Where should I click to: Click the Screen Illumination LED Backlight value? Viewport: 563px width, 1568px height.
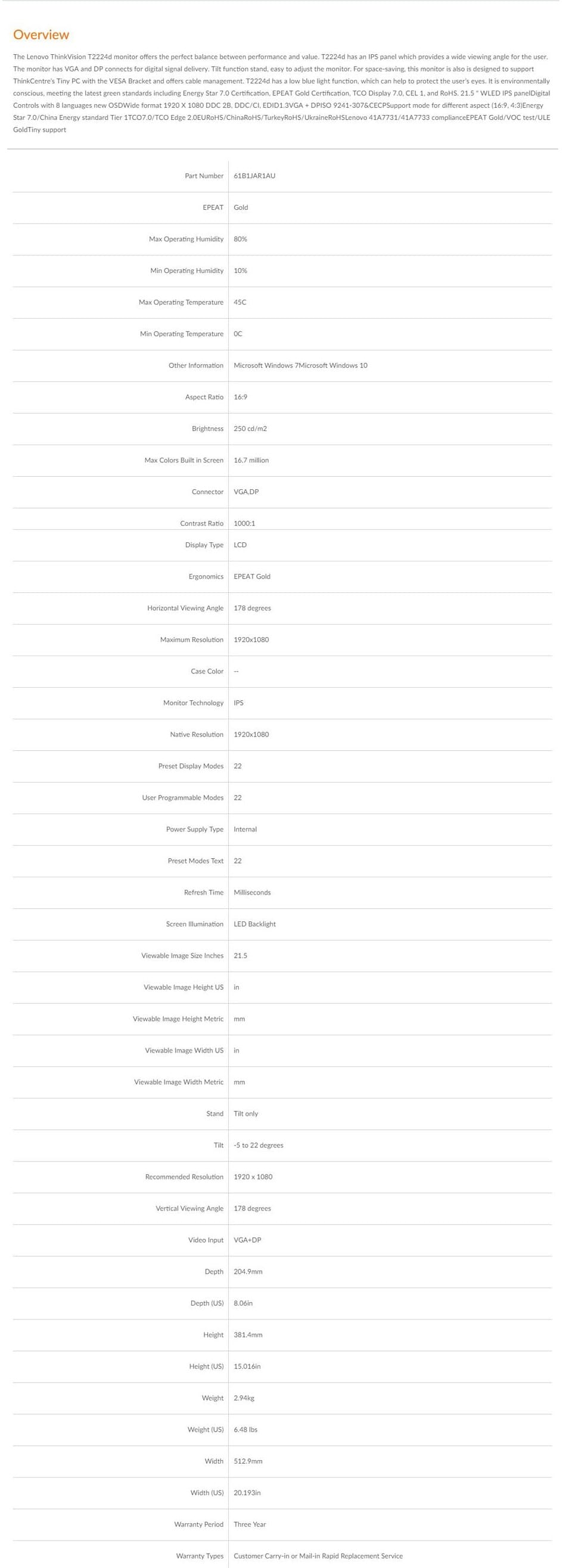255,924
